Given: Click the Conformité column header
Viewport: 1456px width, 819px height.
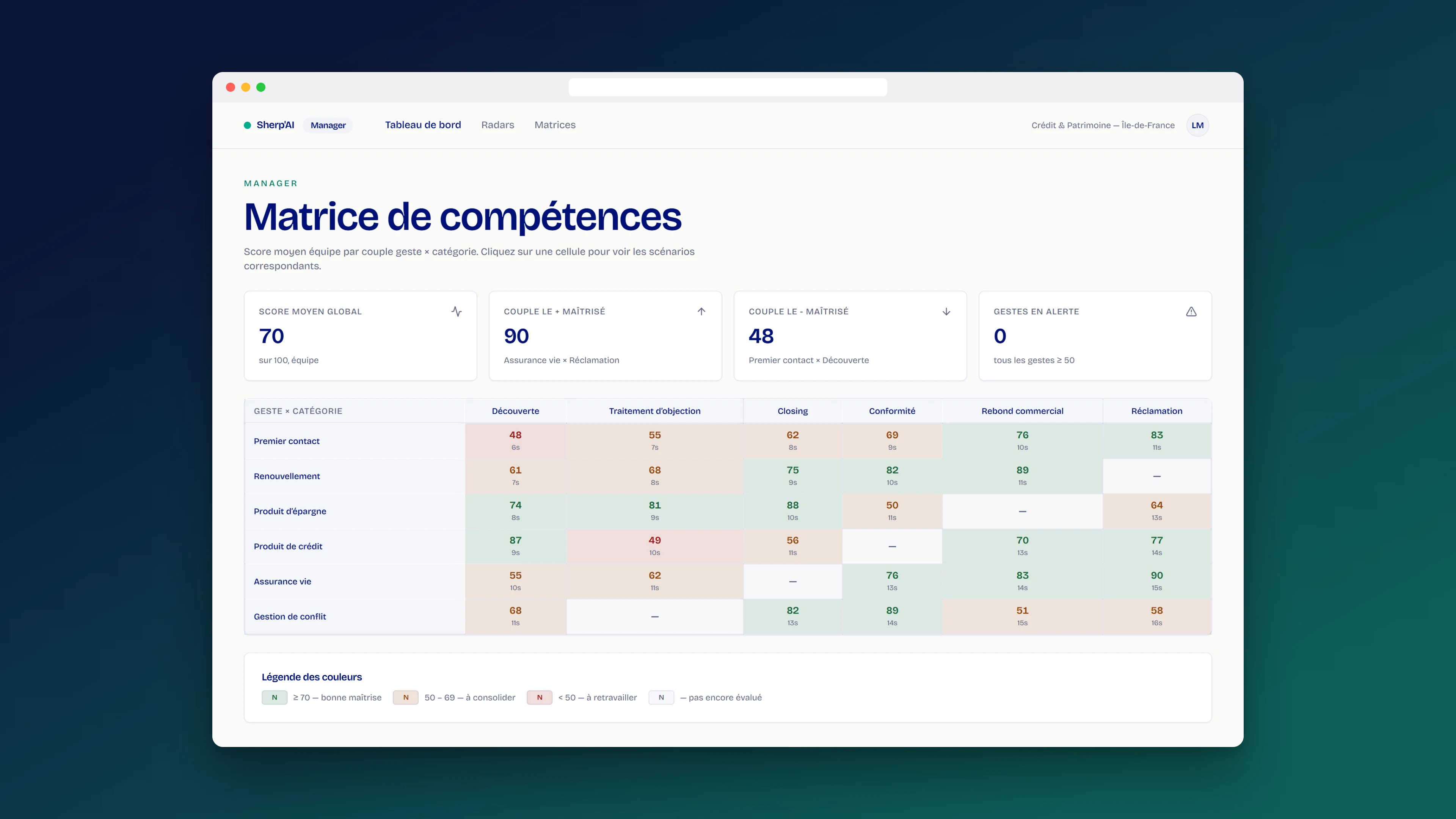Looking at the screenshot, I should point(892,411).
